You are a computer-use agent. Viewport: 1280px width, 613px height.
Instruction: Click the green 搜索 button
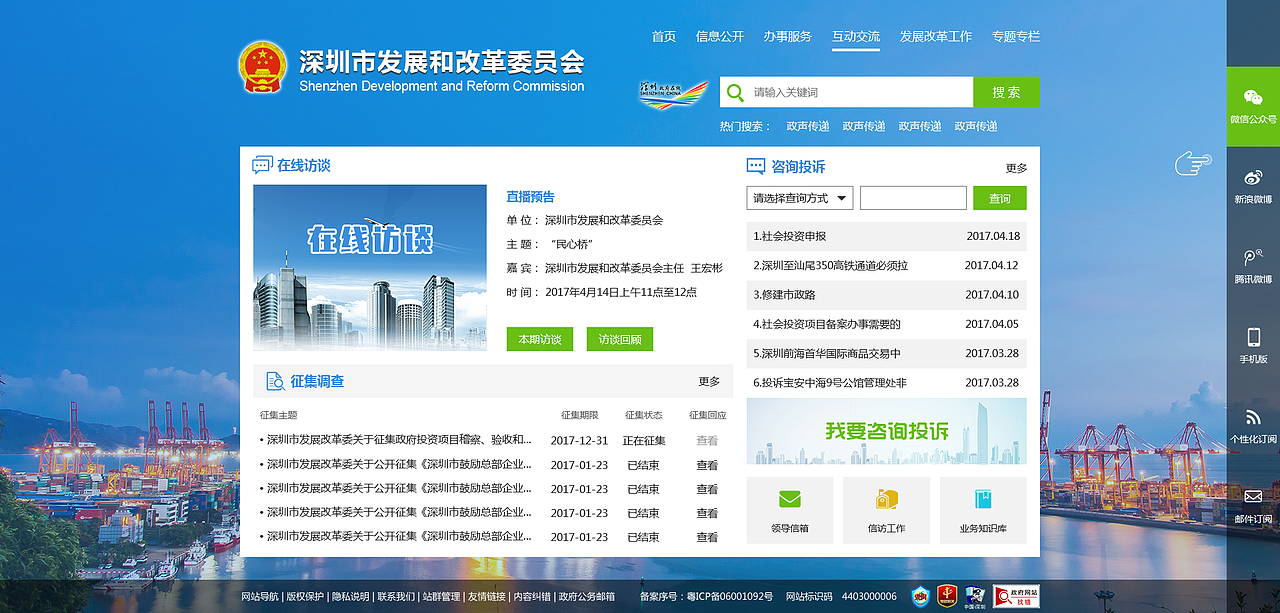[1006, 92]
